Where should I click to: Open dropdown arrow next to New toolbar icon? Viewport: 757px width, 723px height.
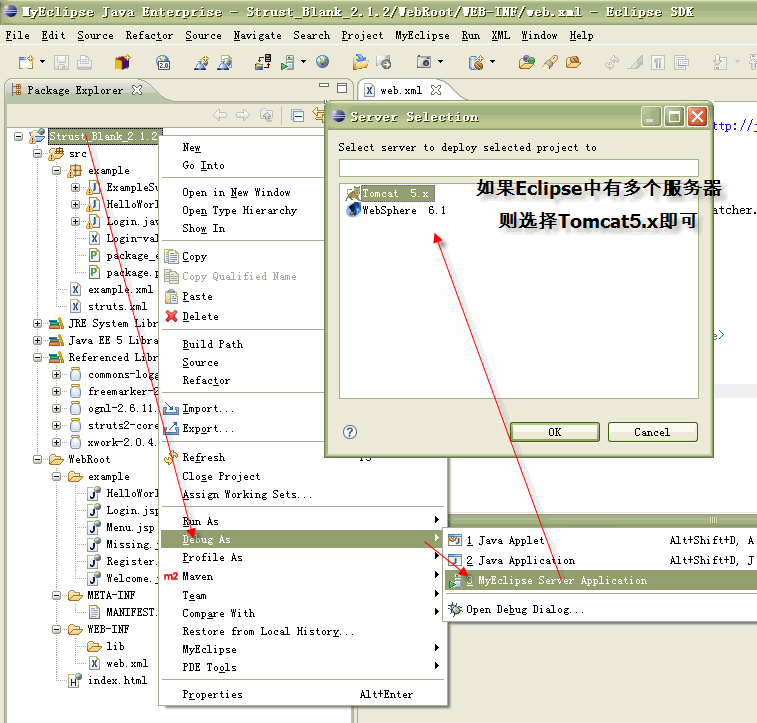(x=42, y=62)
